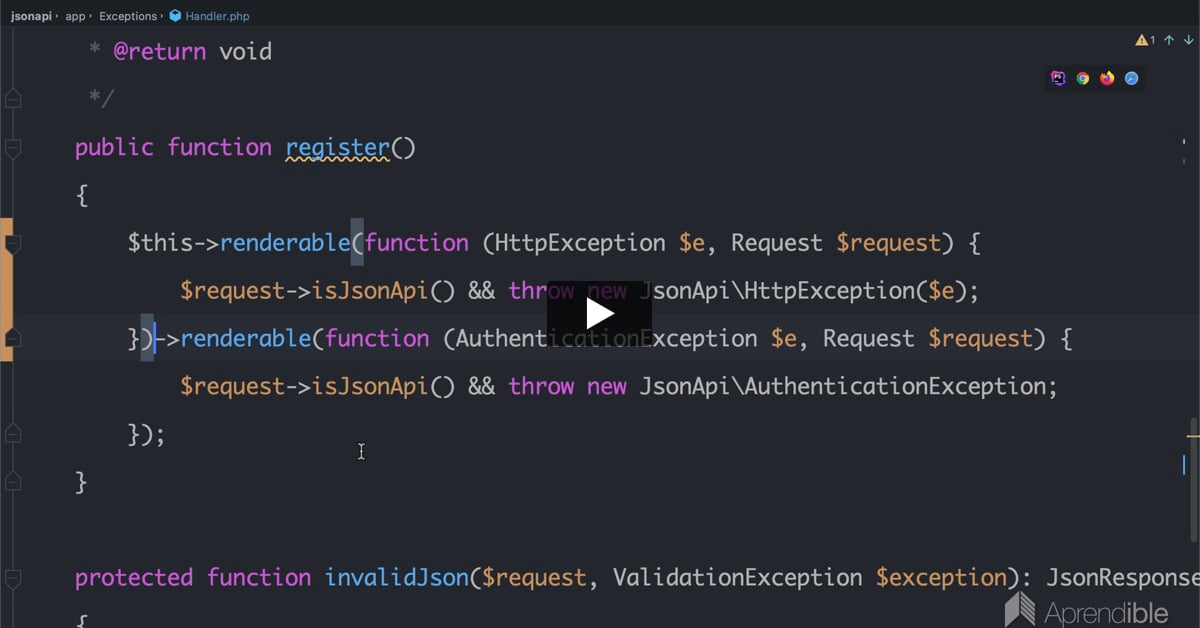The image size is (1200, 628).
Task: Click the orange marker on the editor scrollbar
Action: [1192, 436]
